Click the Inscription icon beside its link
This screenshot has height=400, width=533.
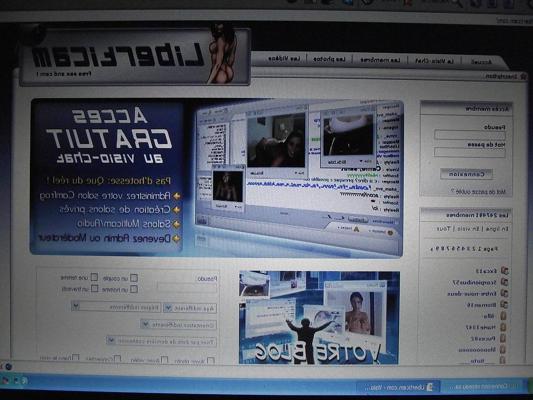(523, 76)
